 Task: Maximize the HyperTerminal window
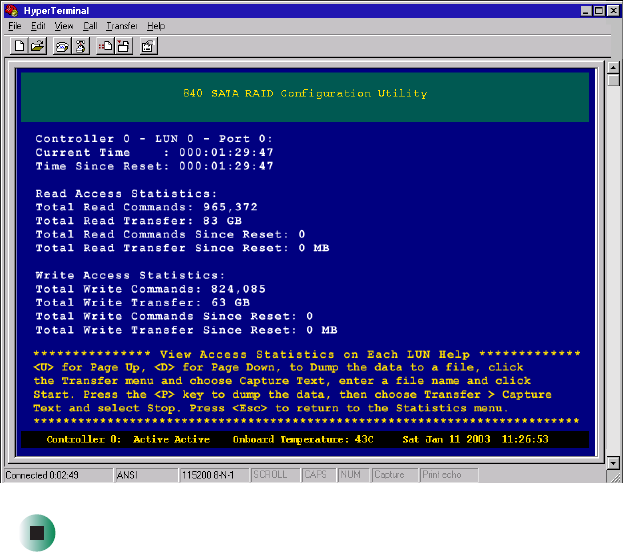(x=599, y=11)
